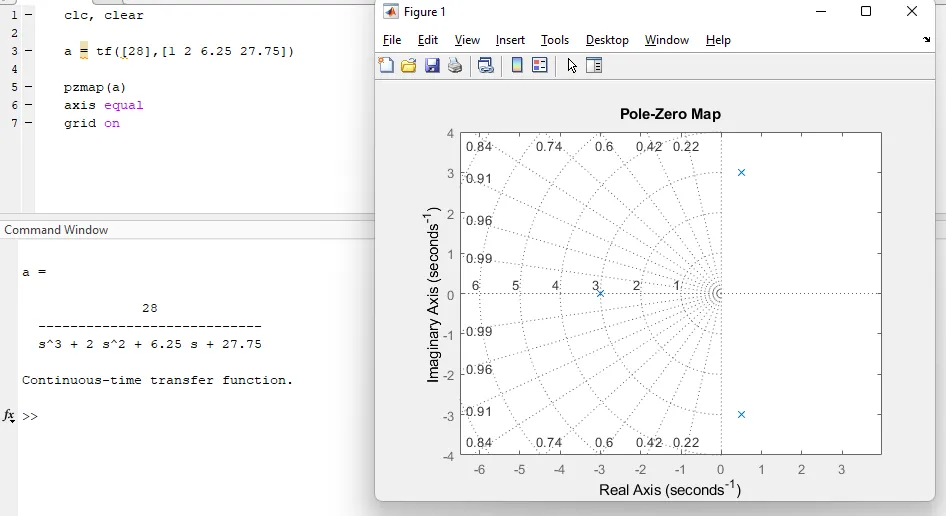Print the figure with the printer icon
The image size is (946, 516).
455,66
